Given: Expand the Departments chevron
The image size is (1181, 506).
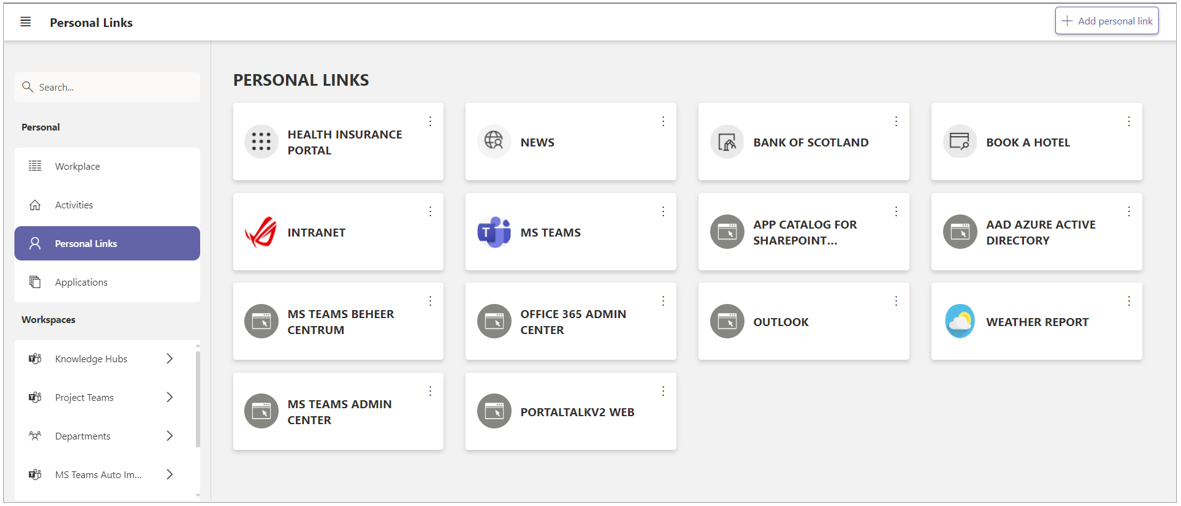Looking at the screenshot, I should pos(169,436).
